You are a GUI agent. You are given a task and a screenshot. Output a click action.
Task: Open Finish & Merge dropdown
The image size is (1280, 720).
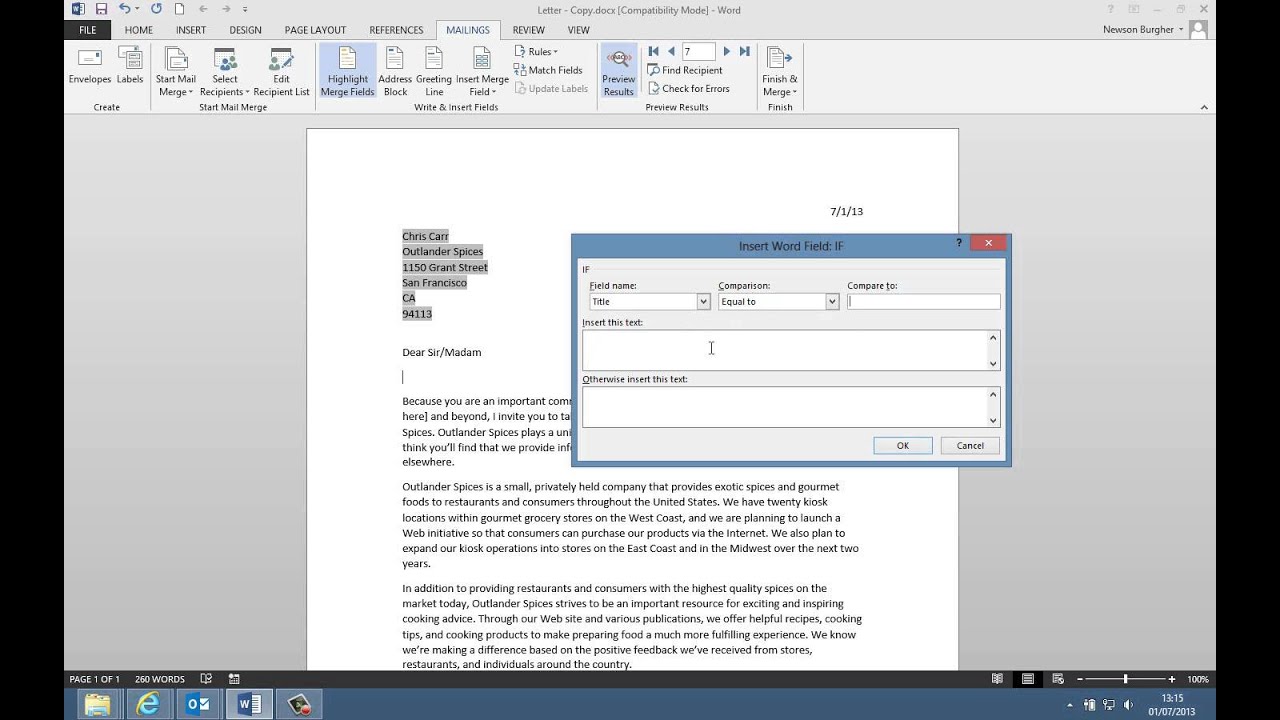pyautogui.click(x=779, y=72)
